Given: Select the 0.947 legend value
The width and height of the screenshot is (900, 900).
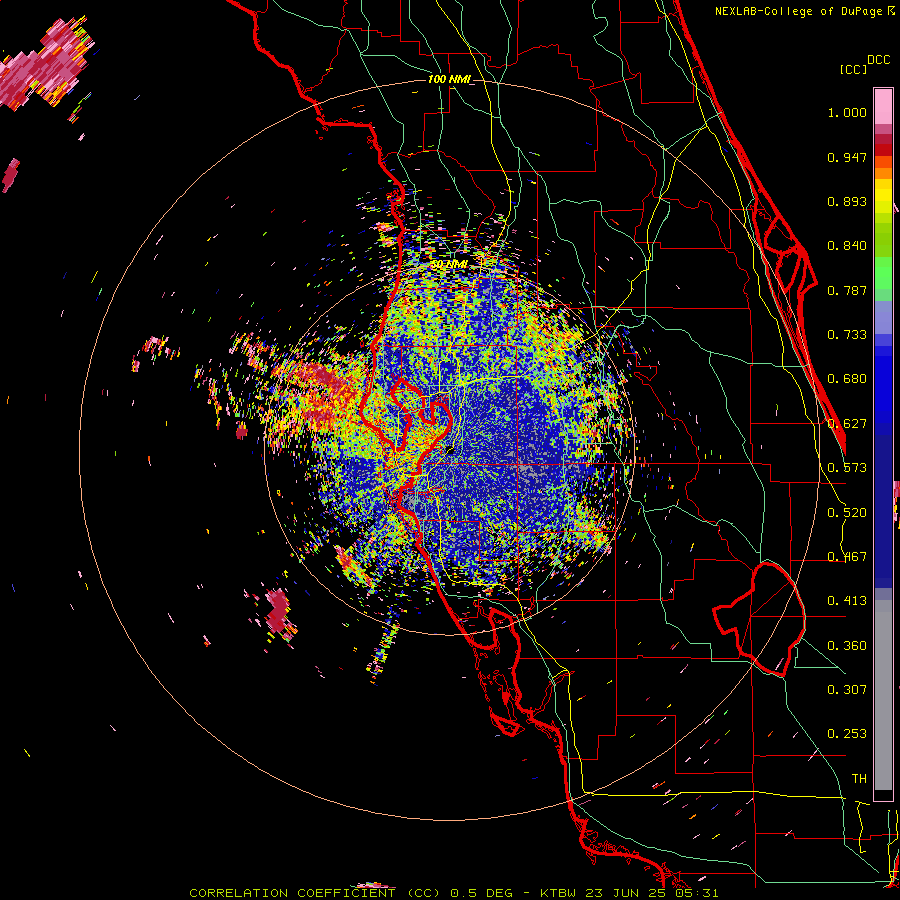Looking at the screenshot, I should click(x=847, y=157).
